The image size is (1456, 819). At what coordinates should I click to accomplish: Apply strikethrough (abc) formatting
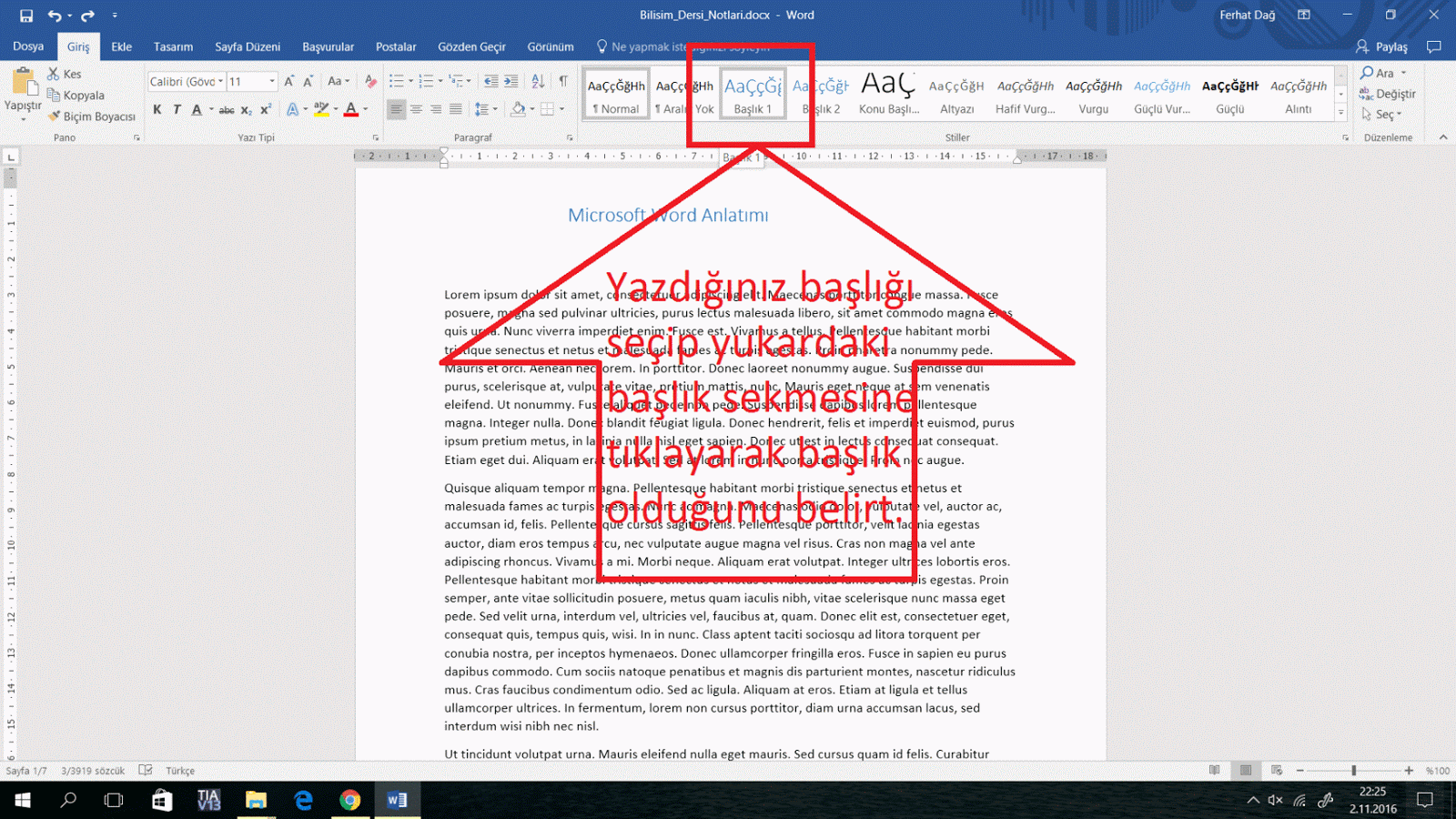[x=227, y=109]
